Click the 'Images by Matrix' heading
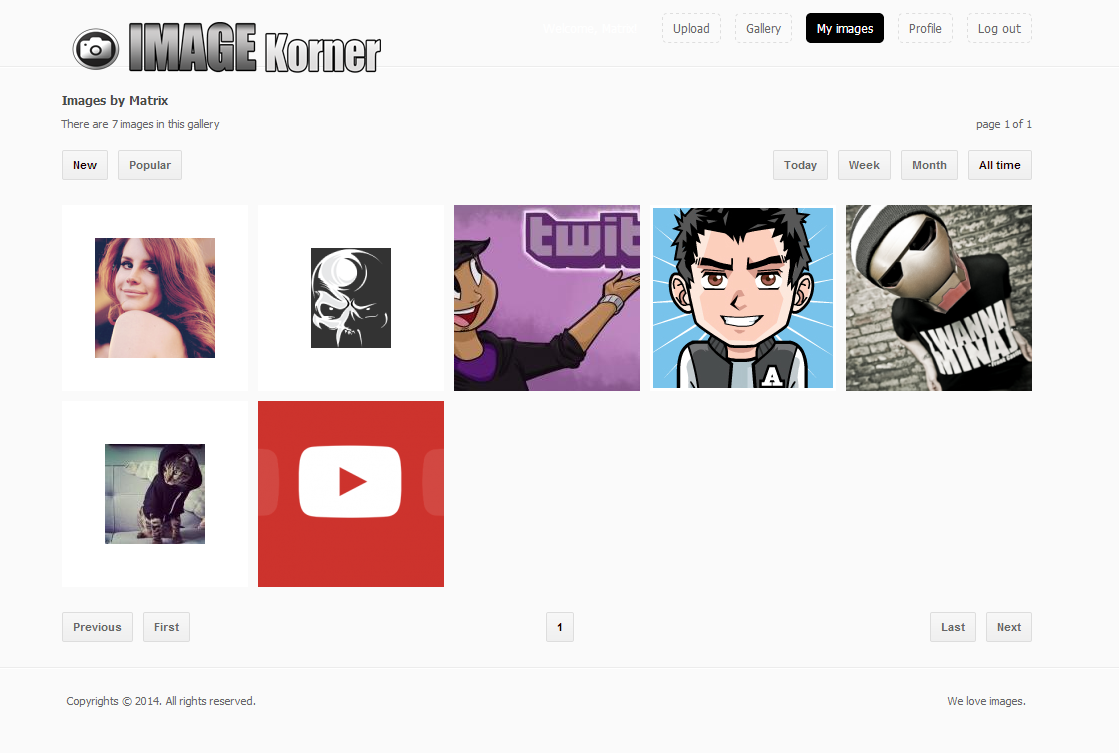The height and width of the screenshot is (753, 1119). pos(115,101)
